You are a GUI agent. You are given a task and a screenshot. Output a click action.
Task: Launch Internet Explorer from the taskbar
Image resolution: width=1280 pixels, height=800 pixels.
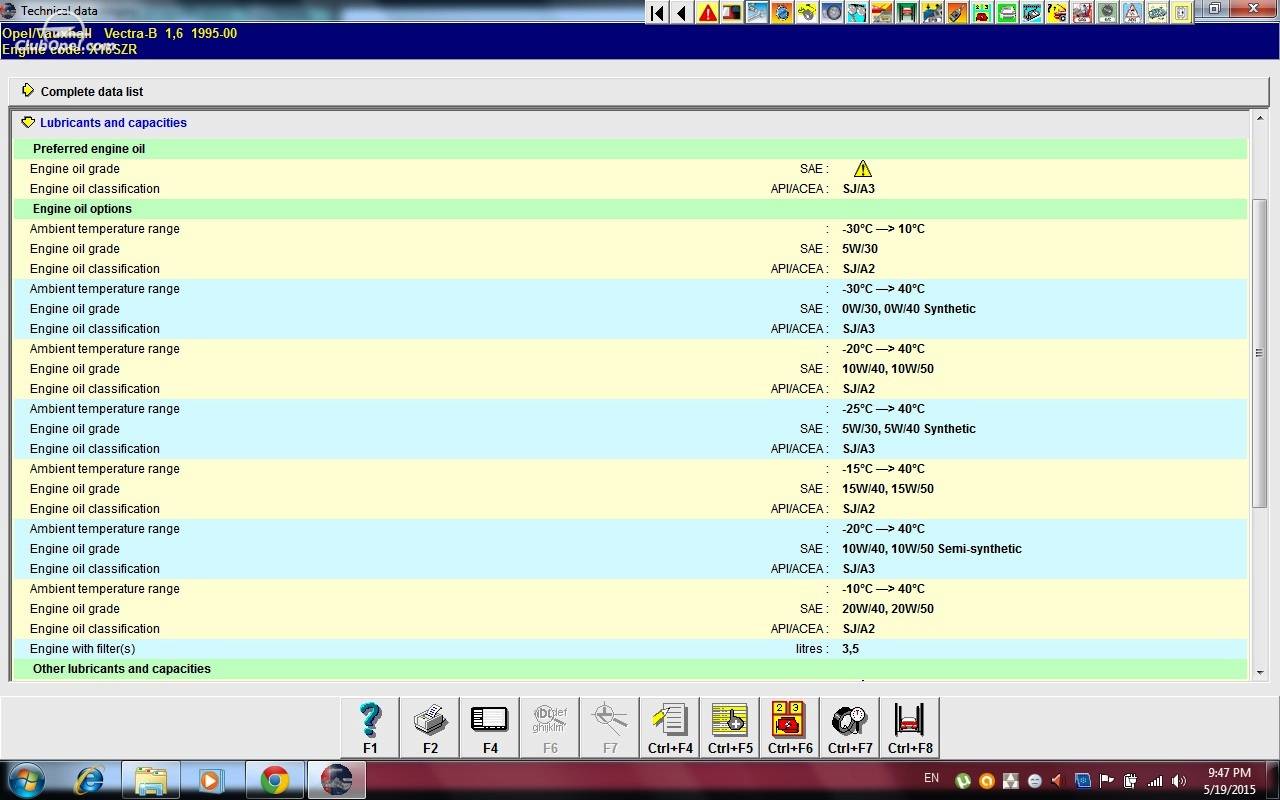pyautogui.click(x=89, y=780)
